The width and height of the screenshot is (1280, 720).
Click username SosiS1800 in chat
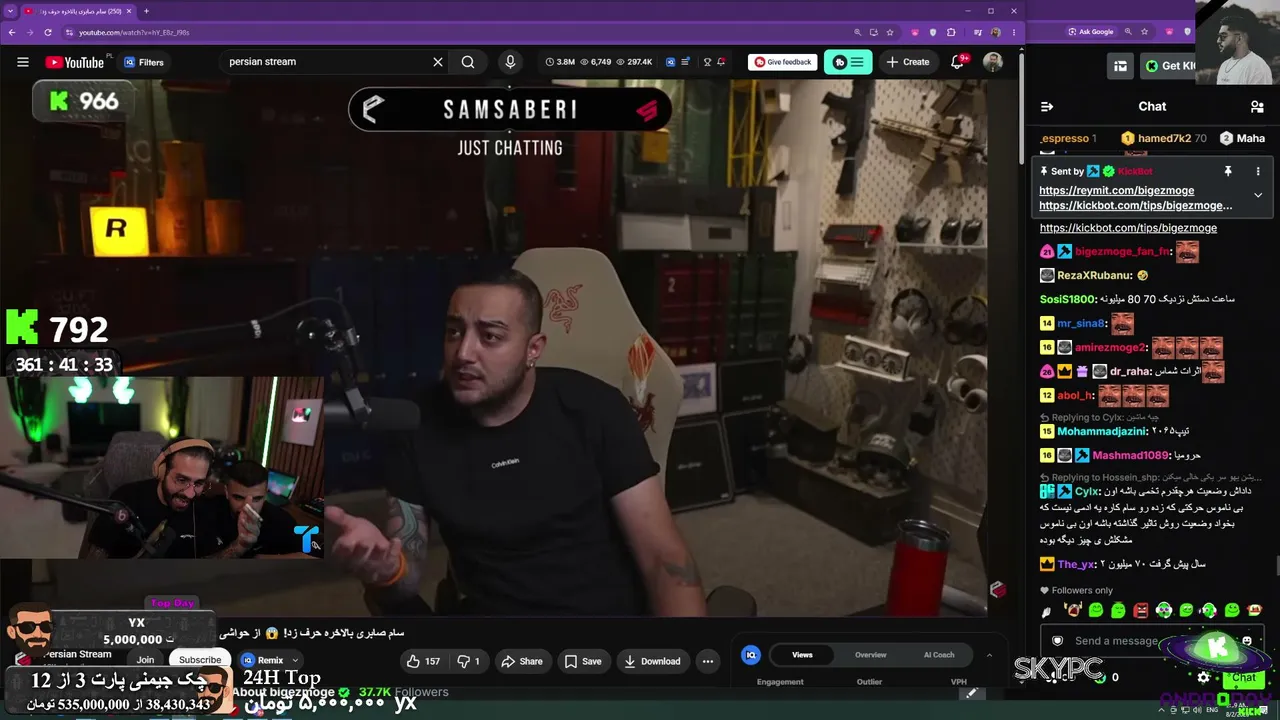coord(1068,299)
